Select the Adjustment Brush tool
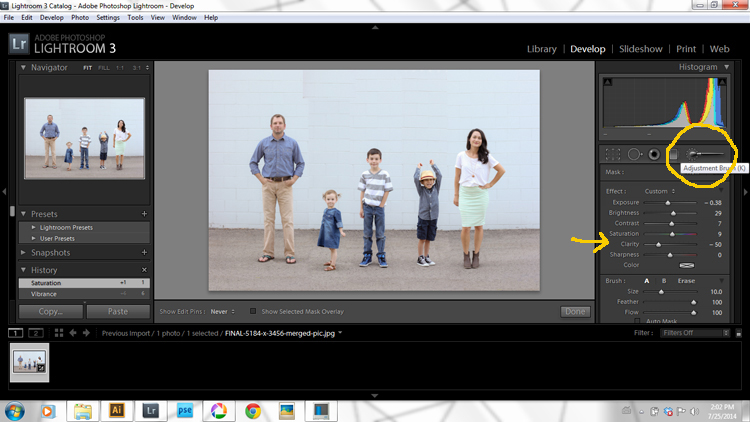 point(705,154)
